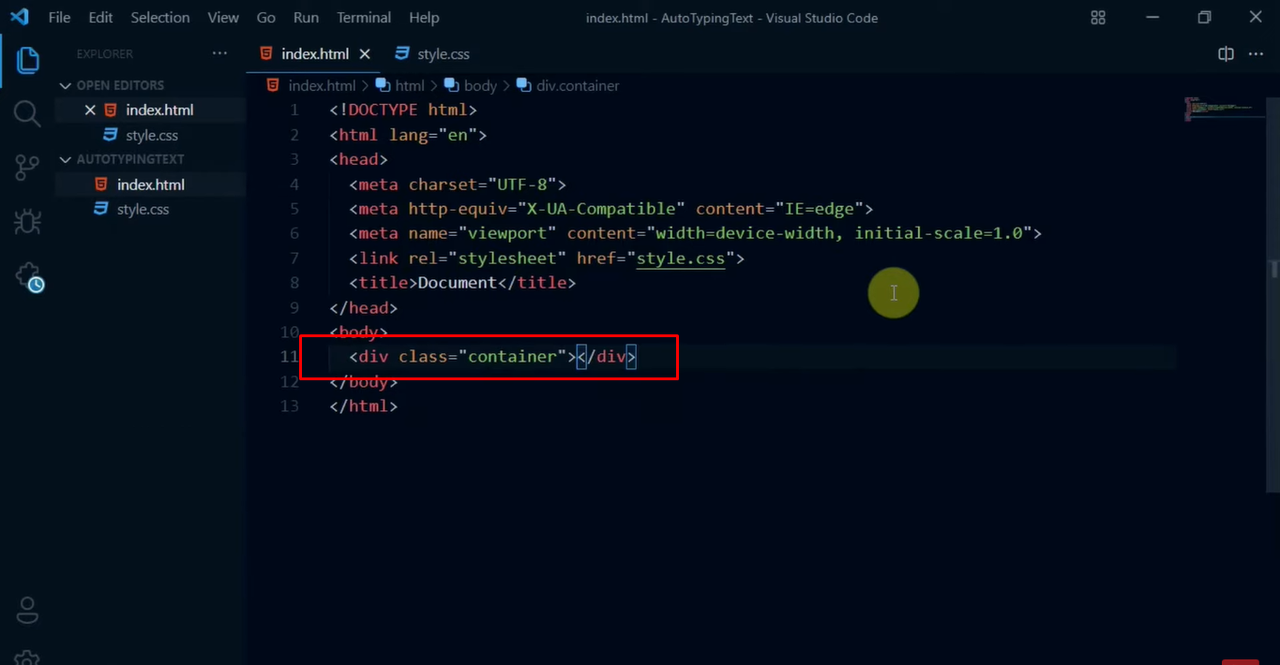Click div.container breadcrumb segment
Viewport: 1280px width, 665px height.
[578, 86]
